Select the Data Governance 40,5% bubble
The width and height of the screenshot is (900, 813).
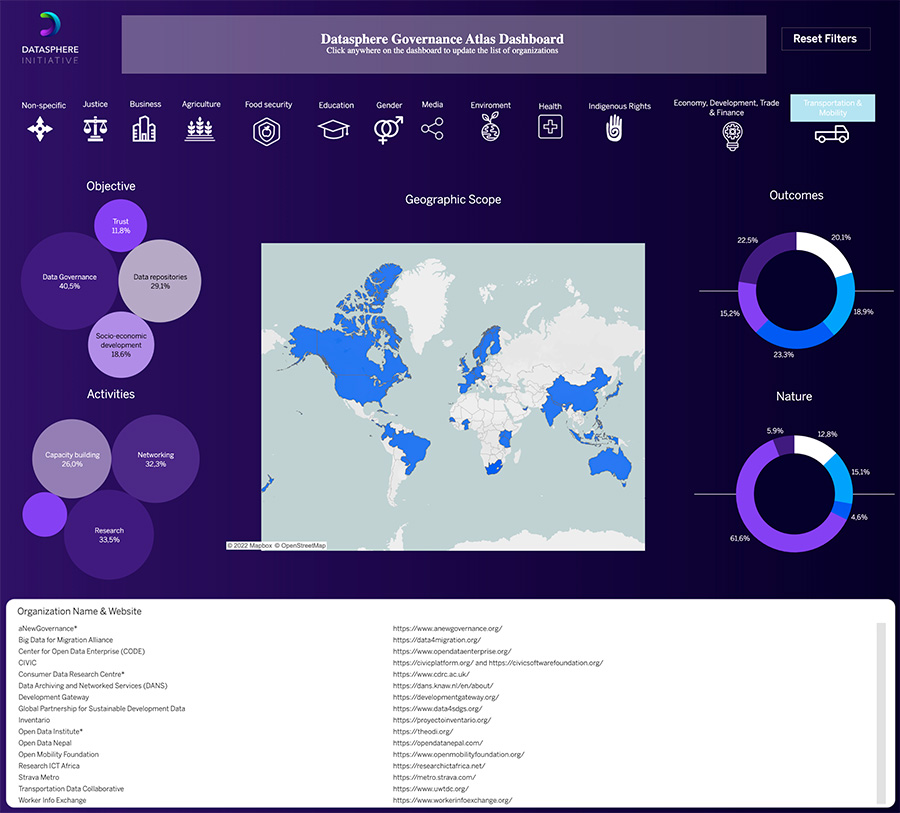[x=69, y=281]
